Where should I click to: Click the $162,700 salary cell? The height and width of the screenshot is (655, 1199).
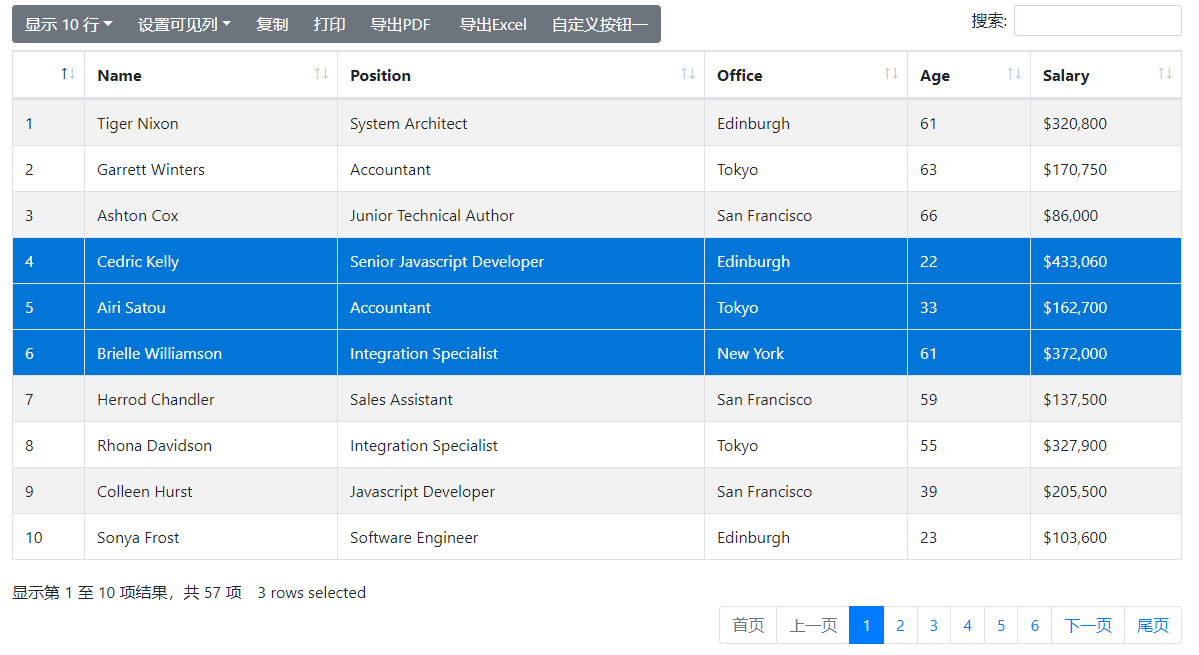(1106, 306)
